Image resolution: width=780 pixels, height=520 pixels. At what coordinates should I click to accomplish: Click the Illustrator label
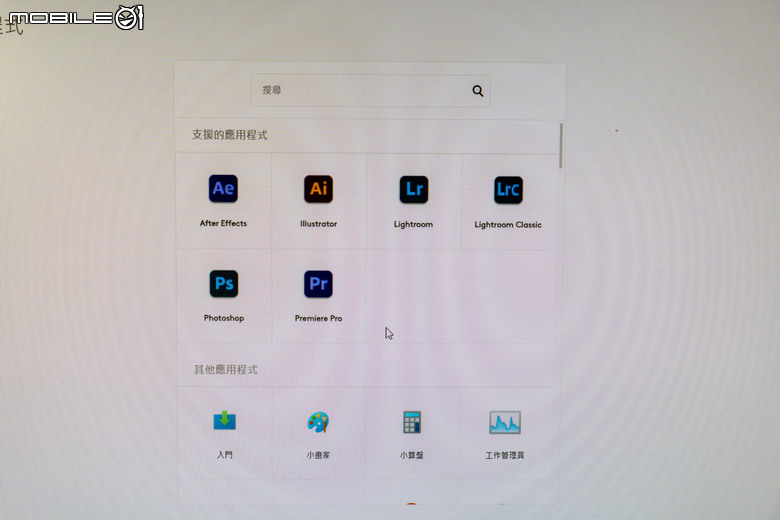[x=318, y=224]
